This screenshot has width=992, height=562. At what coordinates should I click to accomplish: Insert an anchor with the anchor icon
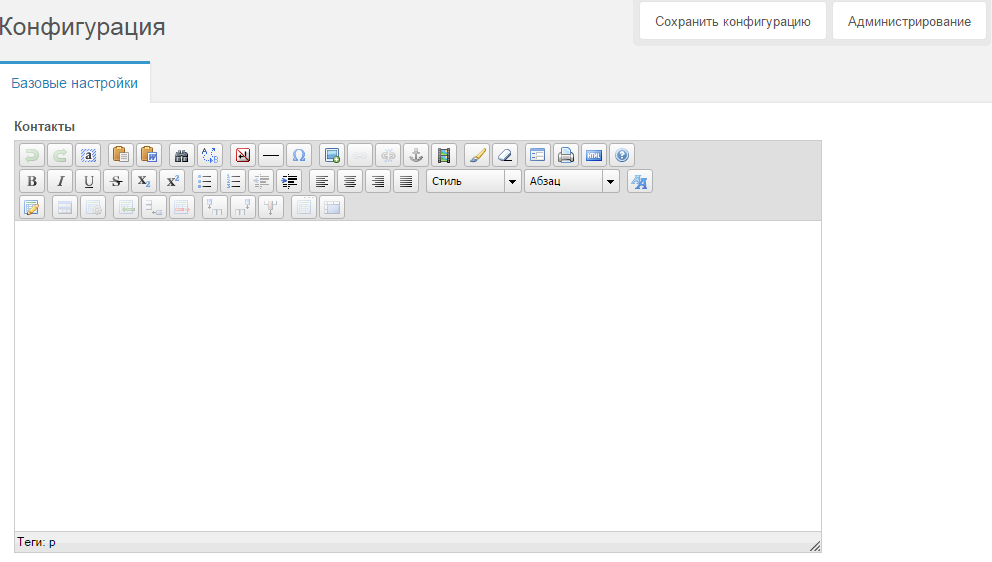pos(416,155)
